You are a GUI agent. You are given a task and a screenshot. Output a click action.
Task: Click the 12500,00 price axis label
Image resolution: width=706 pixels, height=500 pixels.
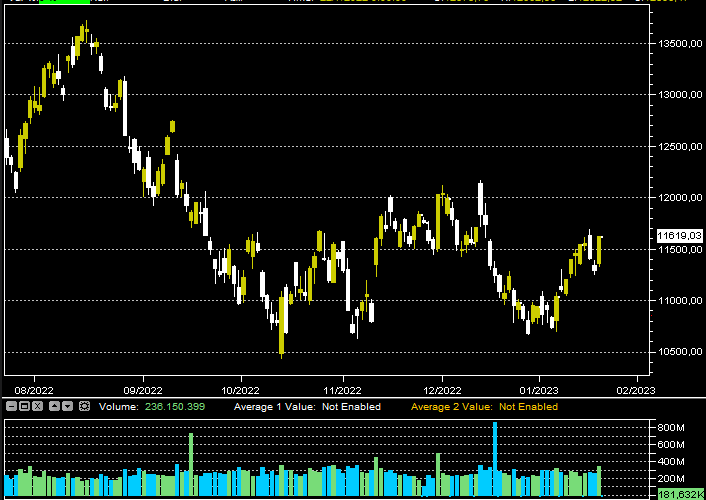pos(680,146)
